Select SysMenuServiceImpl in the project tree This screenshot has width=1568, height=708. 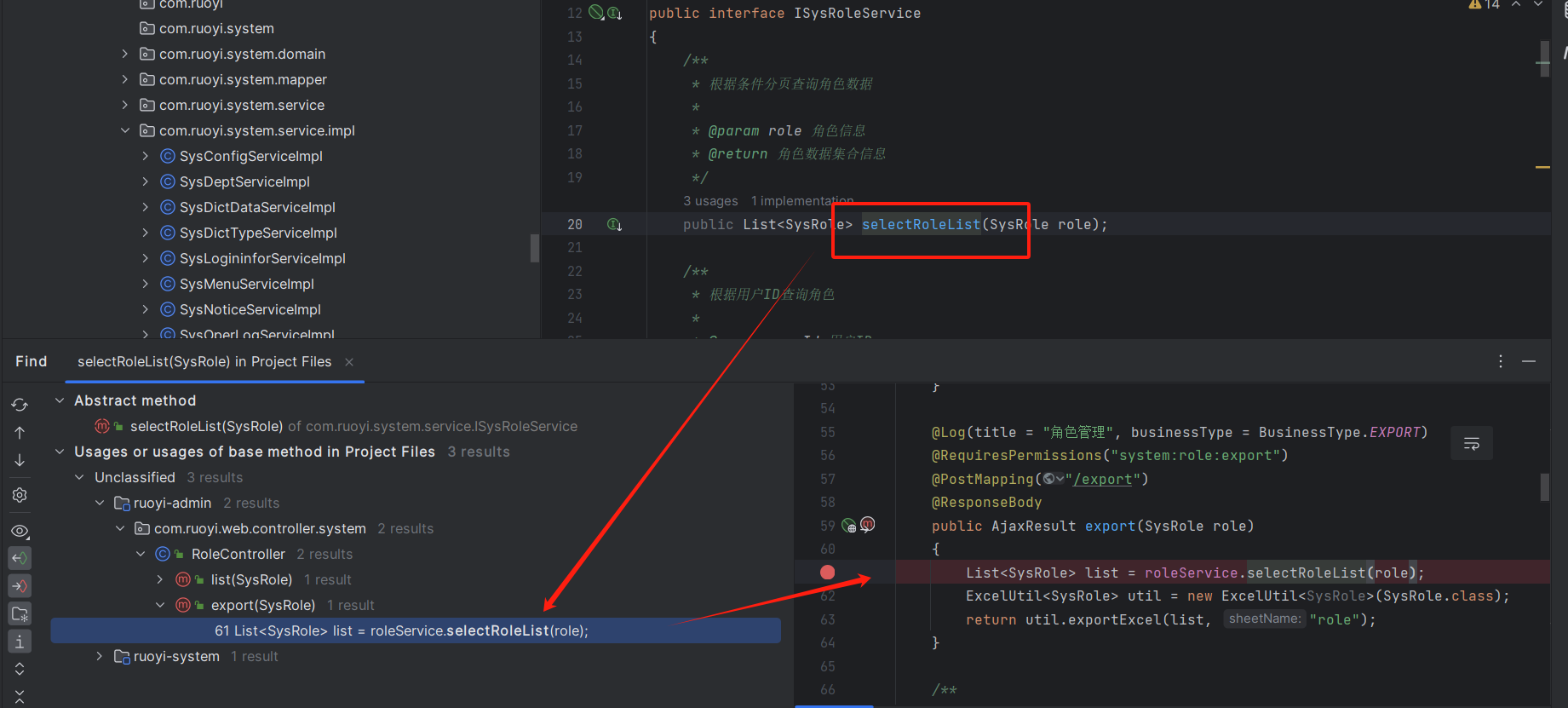pos(247,284)
